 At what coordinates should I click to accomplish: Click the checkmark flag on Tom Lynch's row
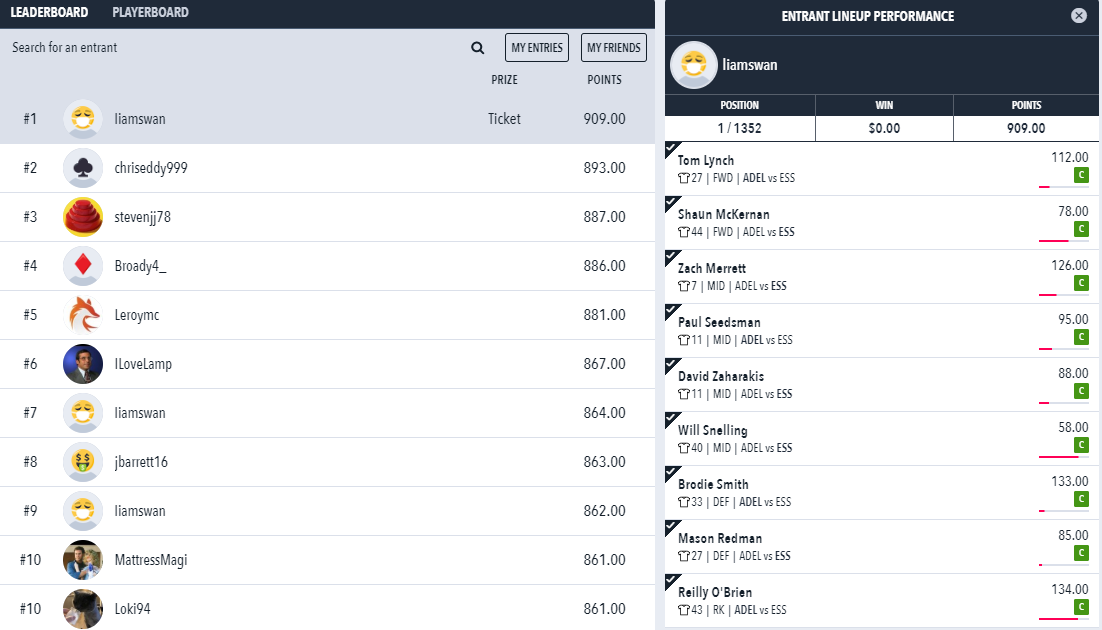[x=672, y=148]
